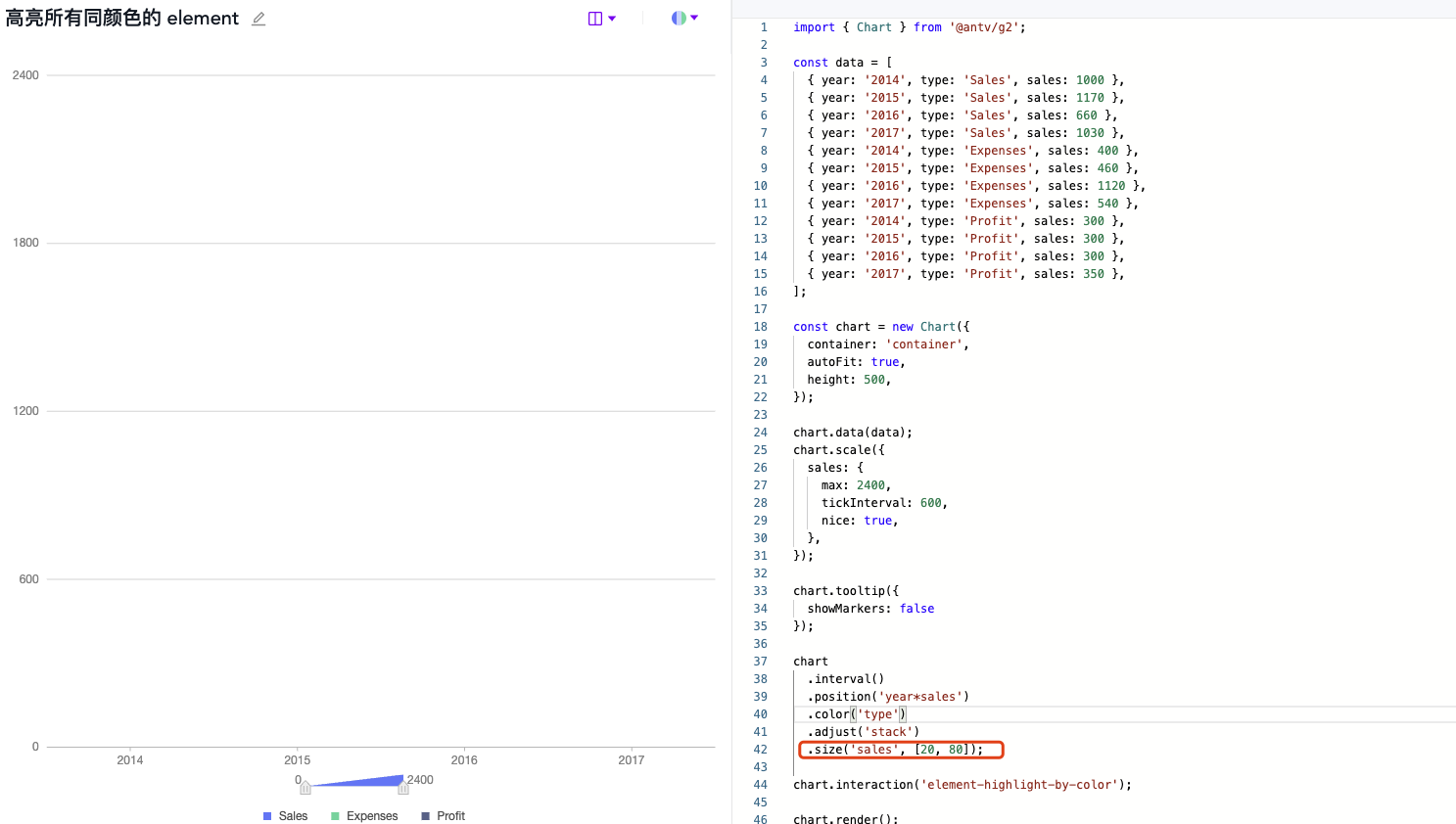Click the right slider handle at 2400
The height and width of the screenshot is (824, 1456).
tap(402, 788)
